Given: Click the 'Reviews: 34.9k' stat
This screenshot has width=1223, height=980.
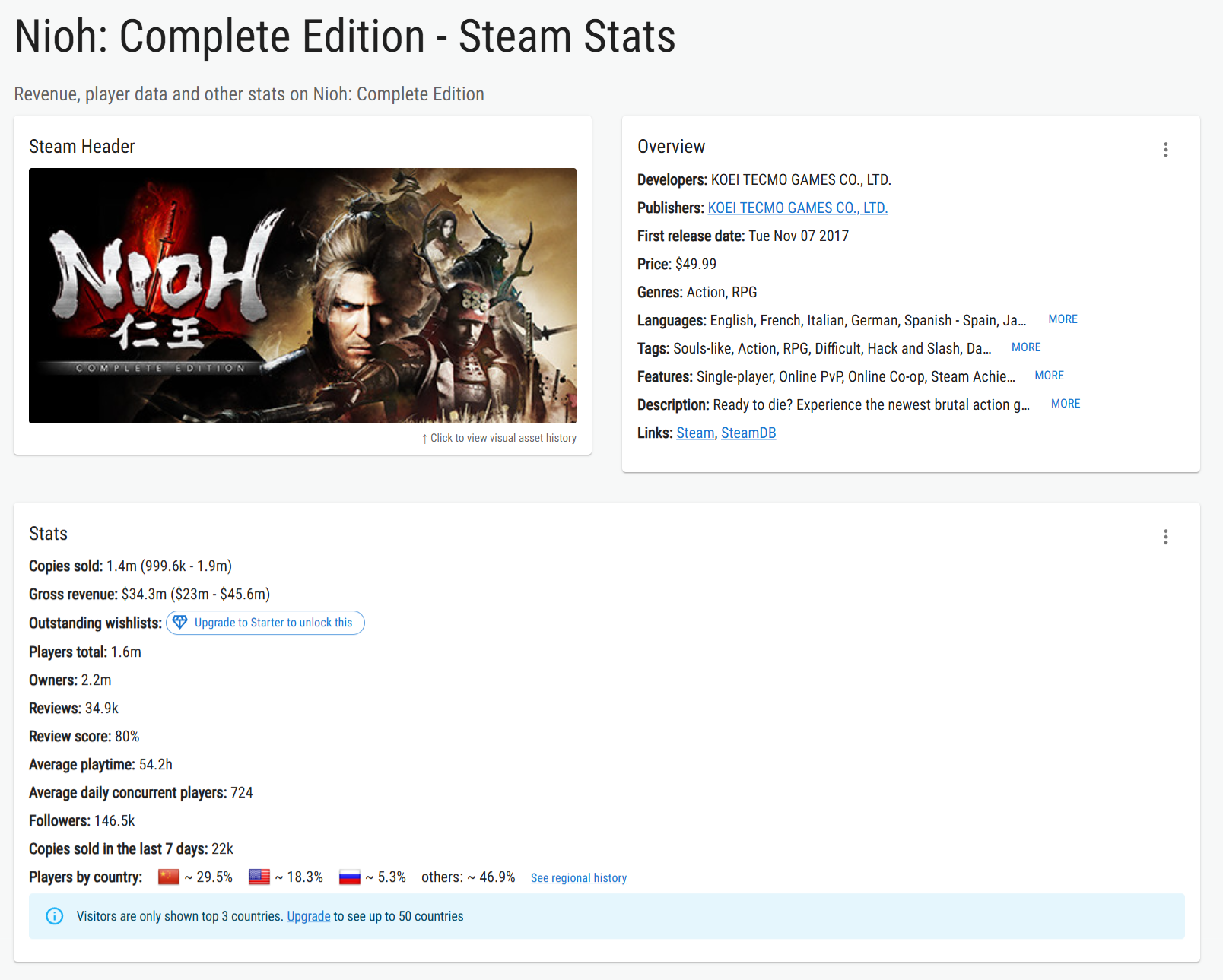Looking at the screenshot, I should coord(74,709).
